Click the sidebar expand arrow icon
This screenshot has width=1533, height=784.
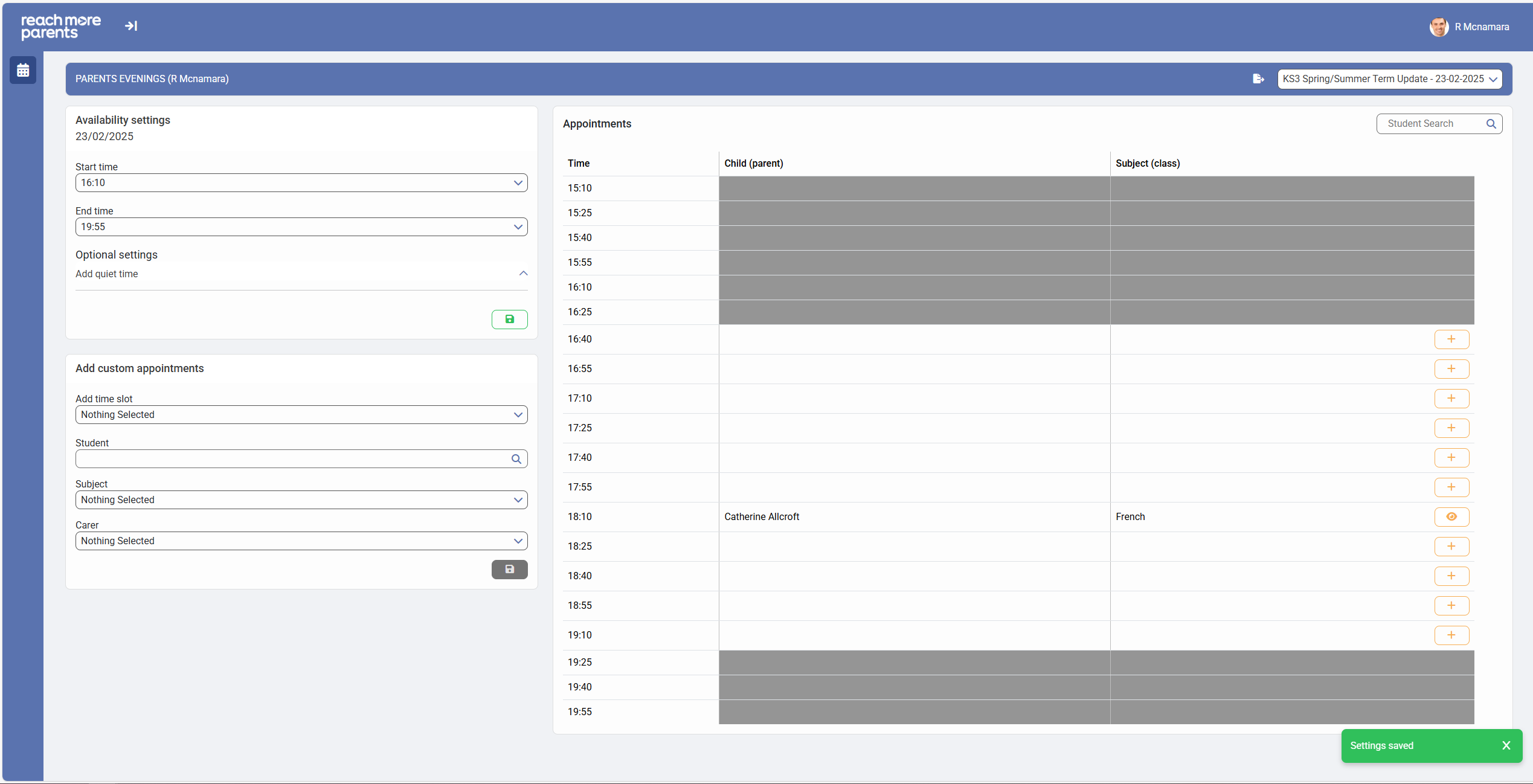point(131,26)
